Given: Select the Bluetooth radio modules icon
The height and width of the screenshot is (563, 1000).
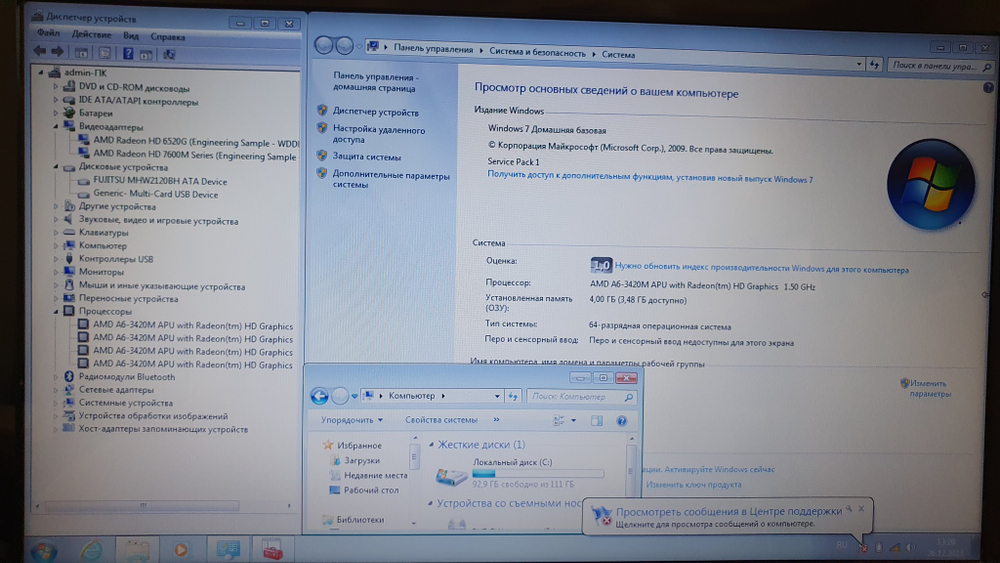Looking at the screenshot, I should click(69, 377).
